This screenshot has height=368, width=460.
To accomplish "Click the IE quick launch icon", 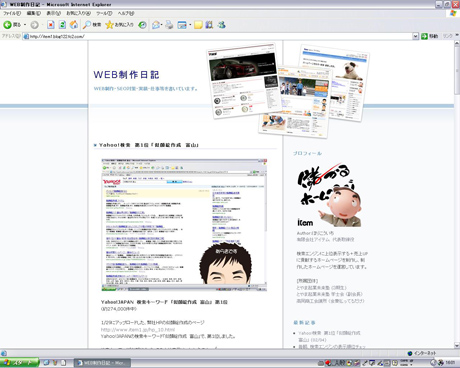I will click(46, 363).
